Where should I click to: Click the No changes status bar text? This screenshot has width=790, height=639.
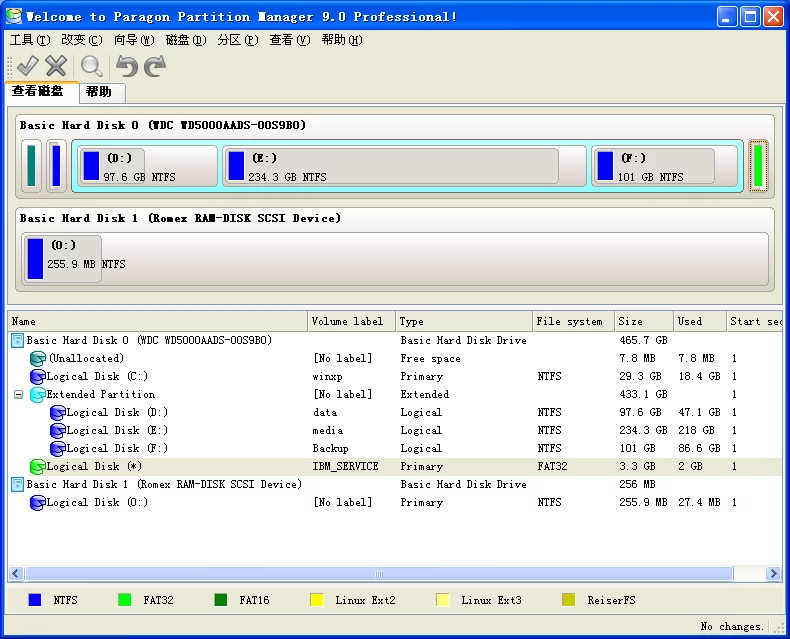732,626
